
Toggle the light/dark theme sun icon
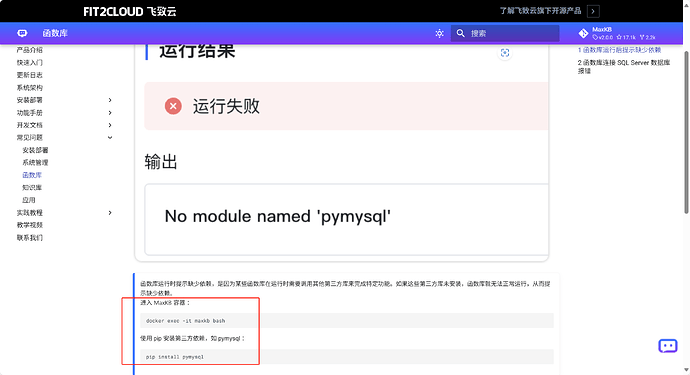pos(439,33)
